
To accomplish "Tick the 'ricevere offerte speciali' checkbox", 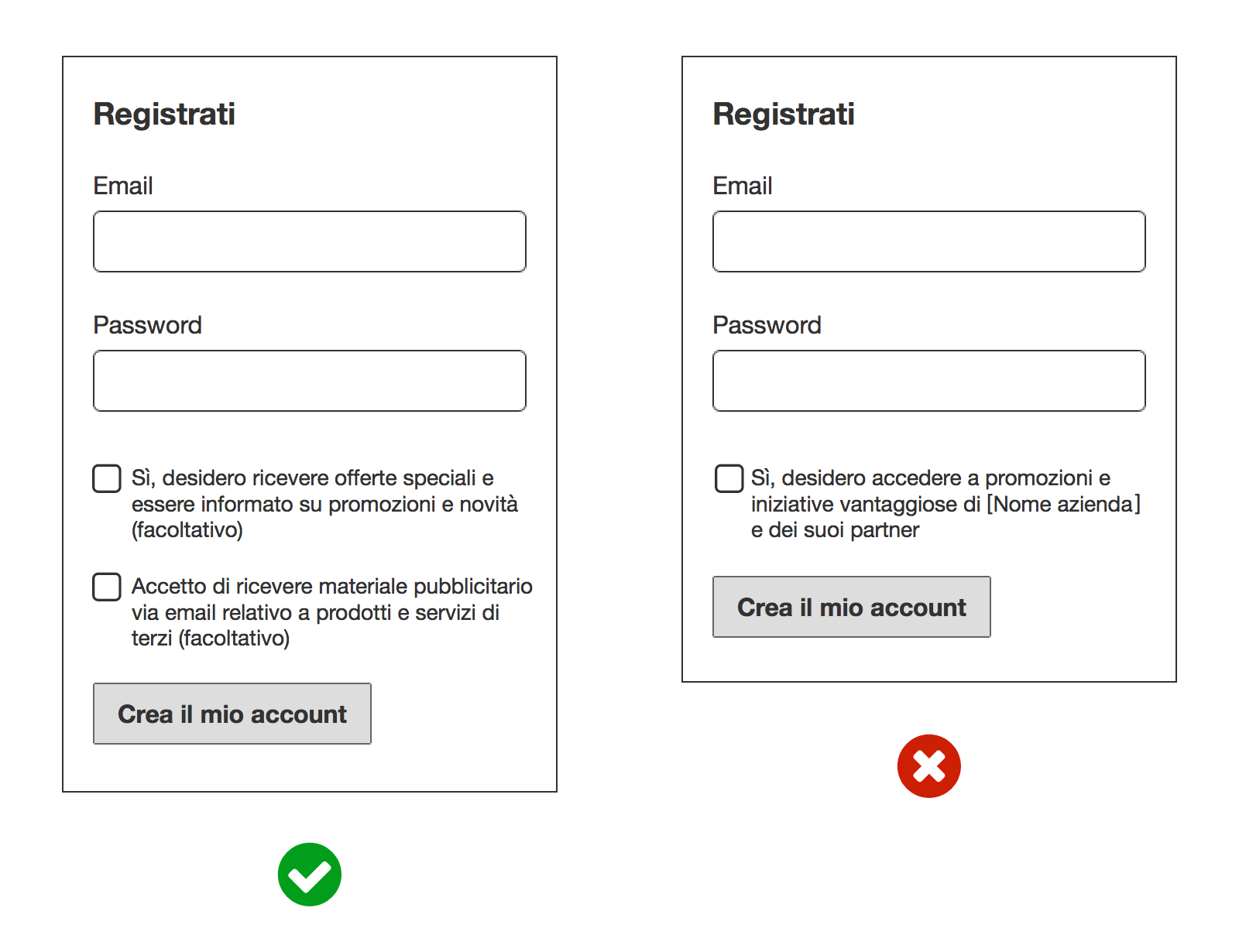I will [x=107, y=478].
